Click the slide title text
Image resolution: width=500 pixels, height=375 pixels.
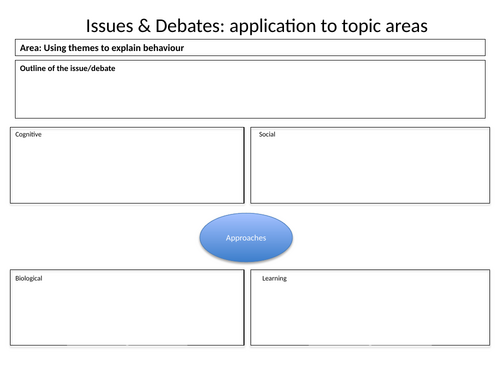(x=257, y=26)
